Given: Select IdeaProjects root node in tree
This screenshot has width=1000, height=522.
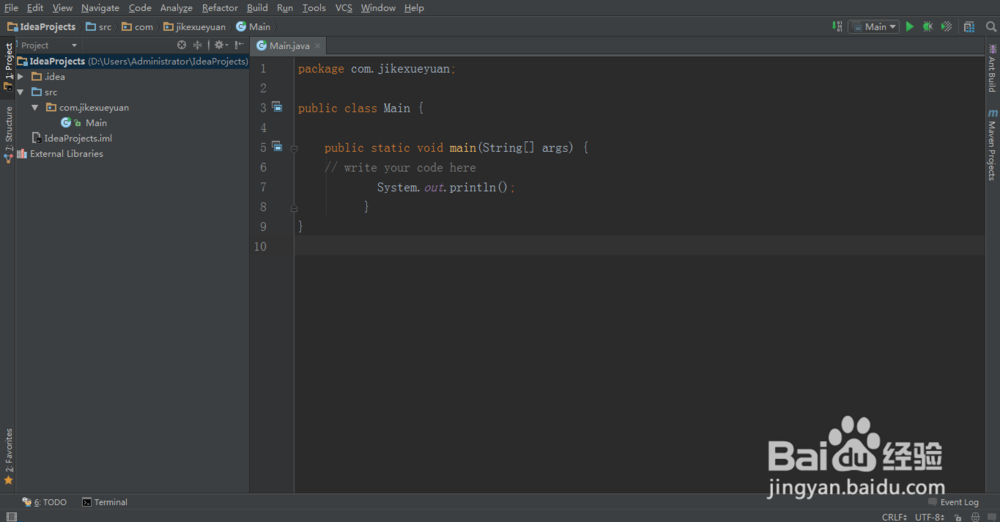Looking at the screenshot, I should coord(132,61).
